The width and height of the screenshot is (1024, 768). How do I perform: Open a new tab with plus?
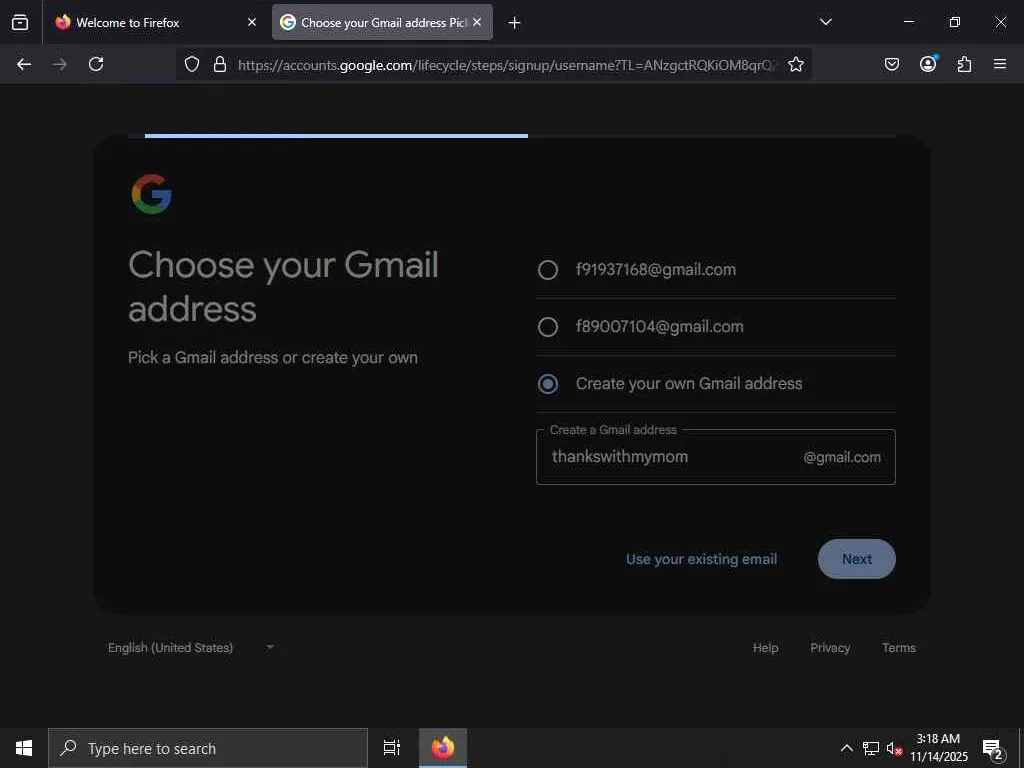coord(514,23)
